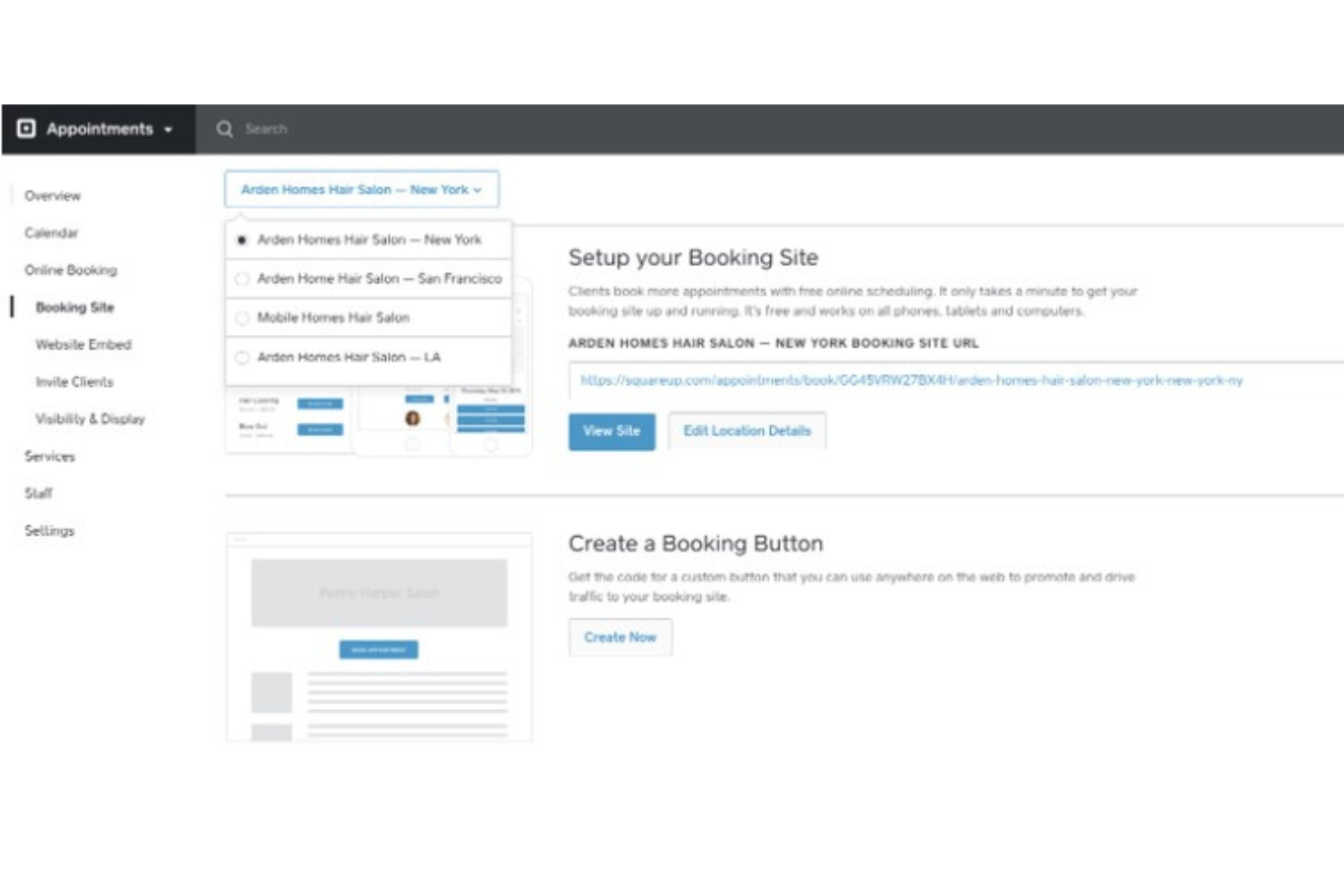
Task: Click the Setup your Booking Site heading
Action: pos(693,258)
